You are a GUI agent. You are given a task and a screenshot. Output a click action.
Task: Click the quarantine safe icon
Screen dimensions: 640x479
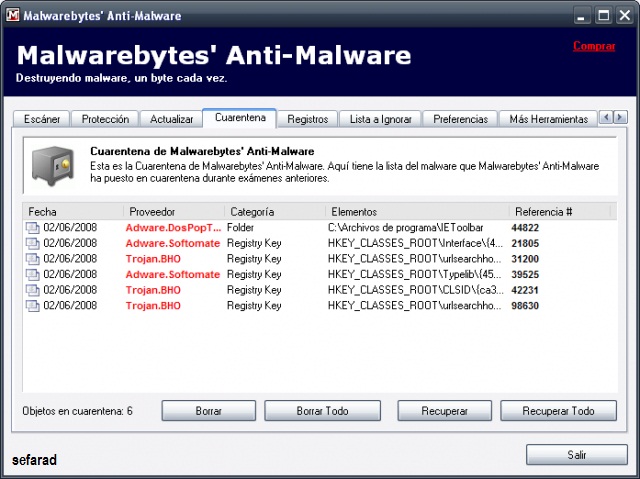[50, 165]
